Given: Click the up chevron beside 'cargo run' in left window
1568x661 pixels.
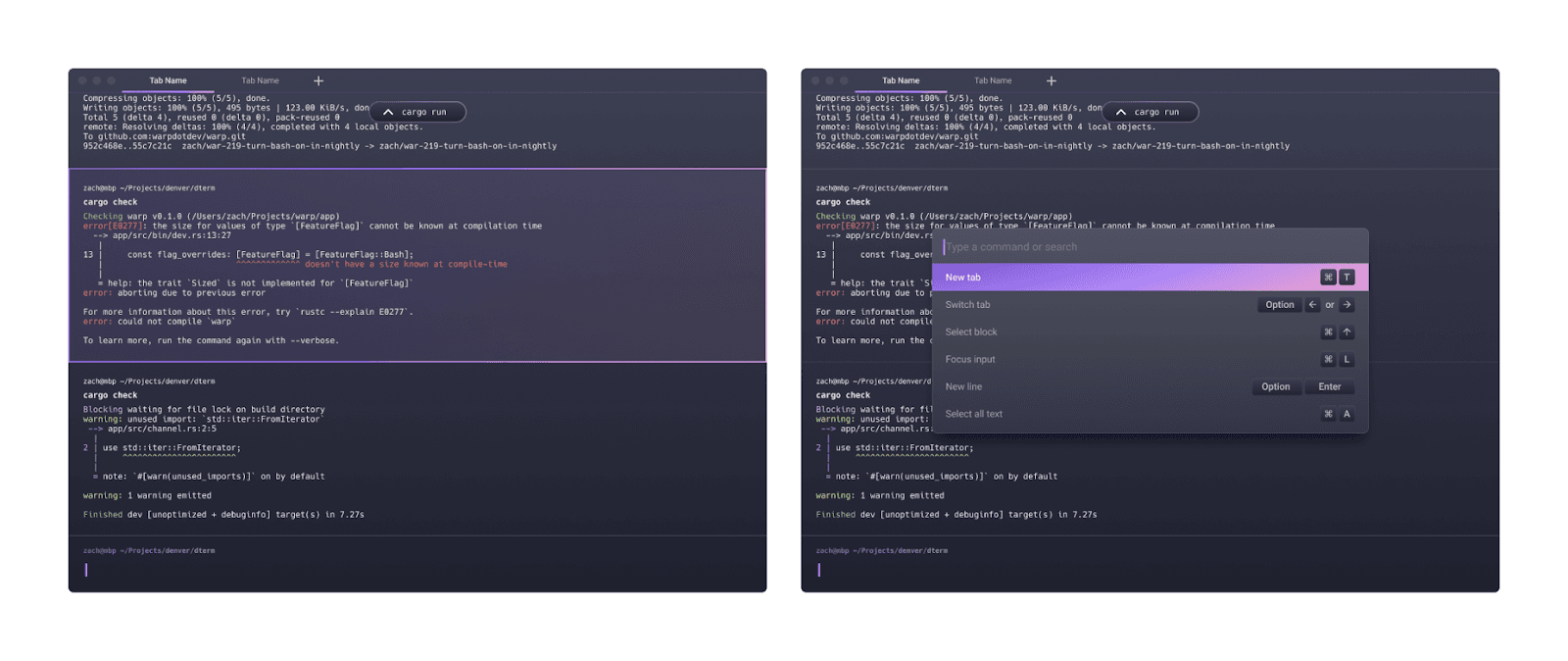Looking at the screenshot, I should (x=388, y=113).
